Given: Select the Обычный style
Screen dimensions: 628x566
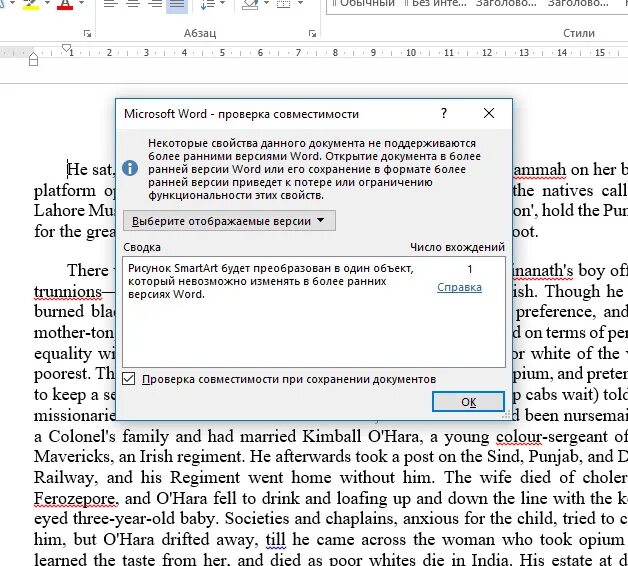Looking at the screenshot, I should click(x=364, y=4).
